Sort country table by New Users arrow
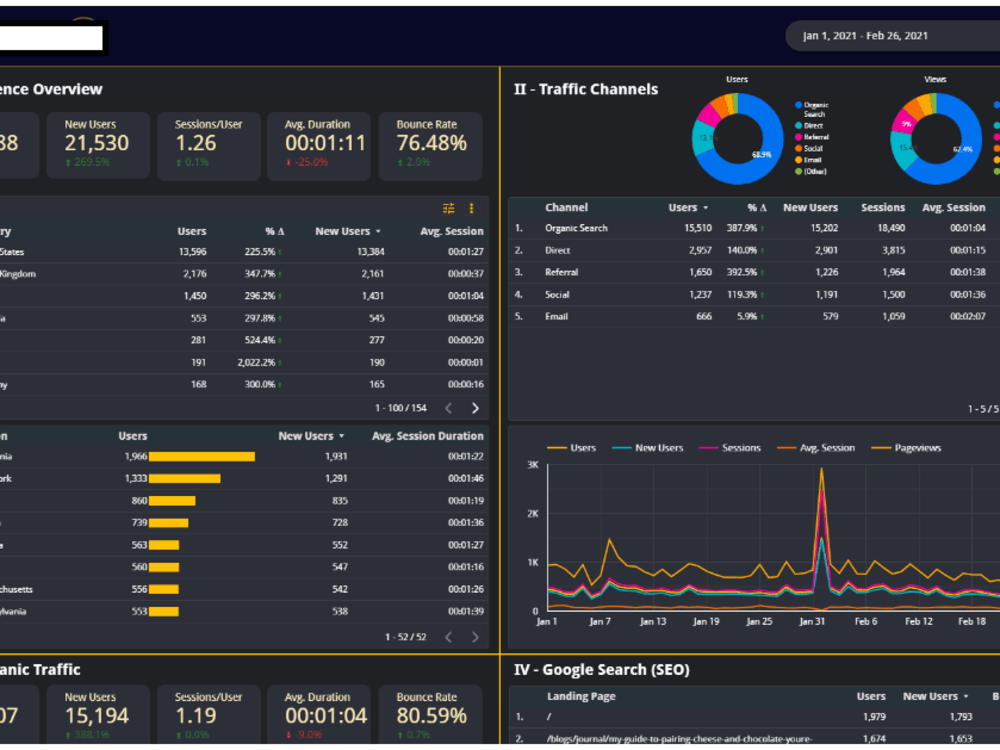This screenshot has height=750, width=1000. click(x=378, y=232)
